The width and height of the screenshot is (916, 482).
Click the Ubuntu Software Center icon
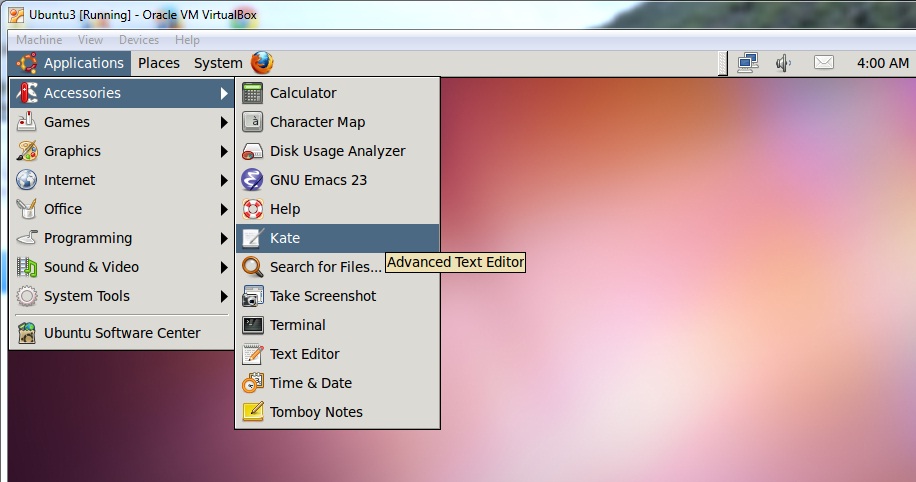point(27,332)
